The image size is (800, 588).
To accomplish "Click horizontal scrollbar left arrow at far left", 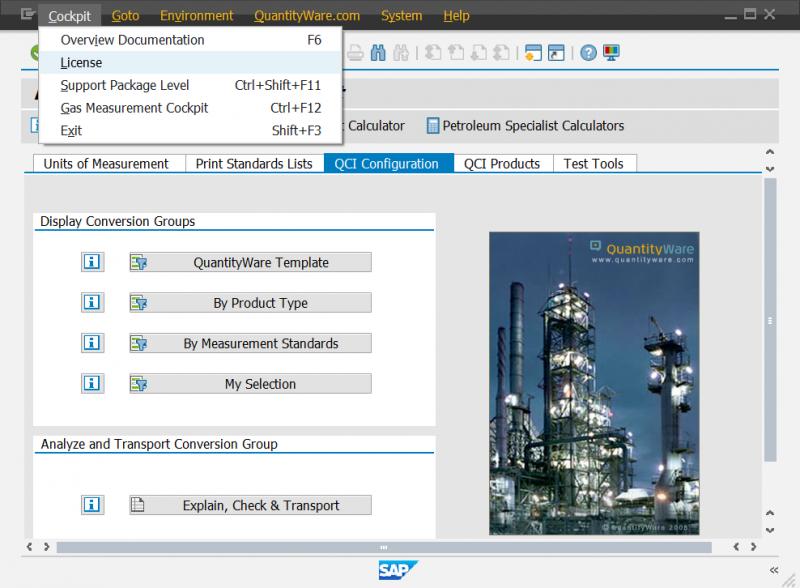I will tap(30, 547).
